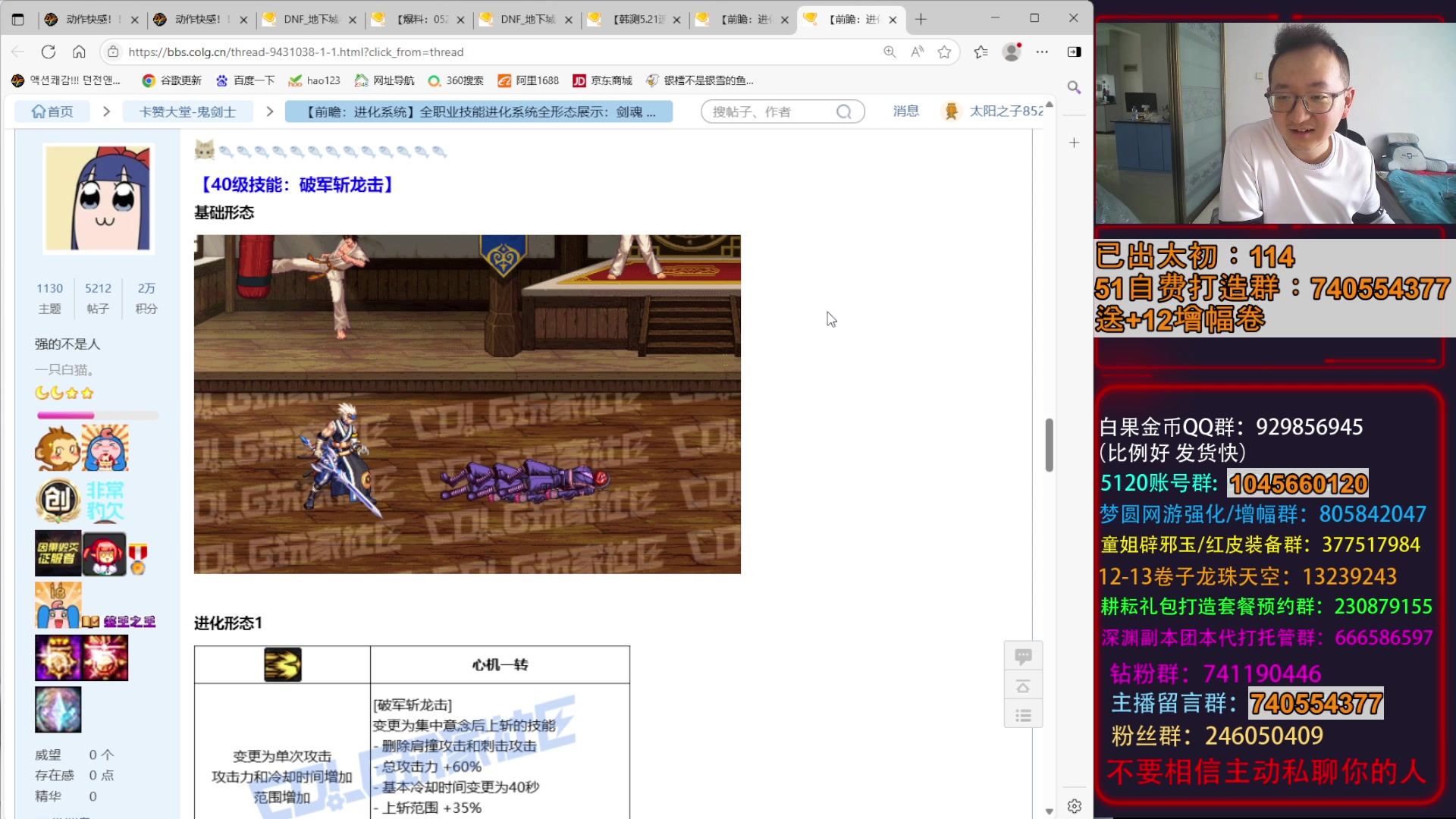Jump to top with floating arrow icon
The width and height of the screenshot is (1456, 819).
[x=1023, y=686]
